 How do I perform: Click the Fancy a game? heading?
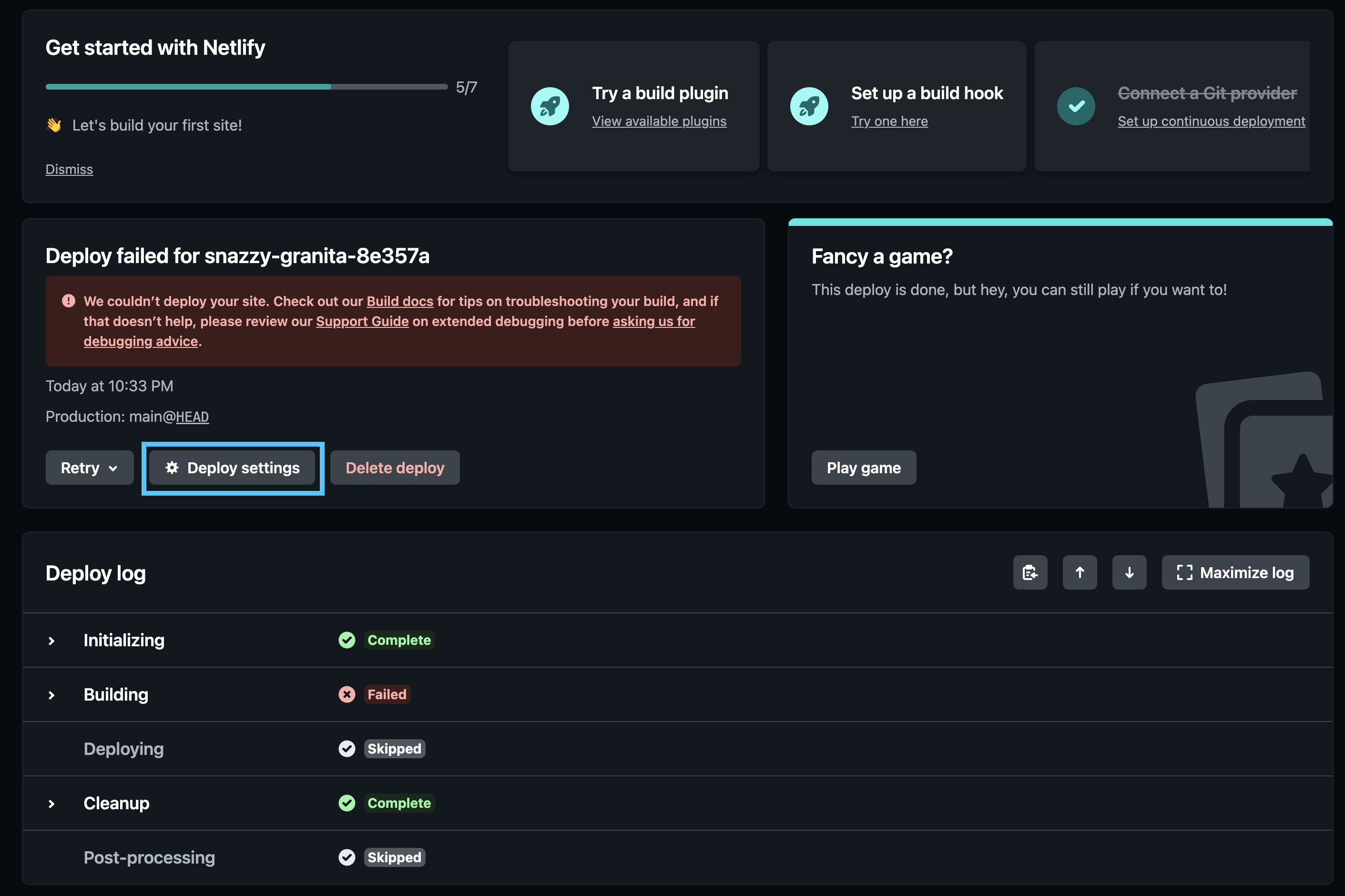(882, 256)
